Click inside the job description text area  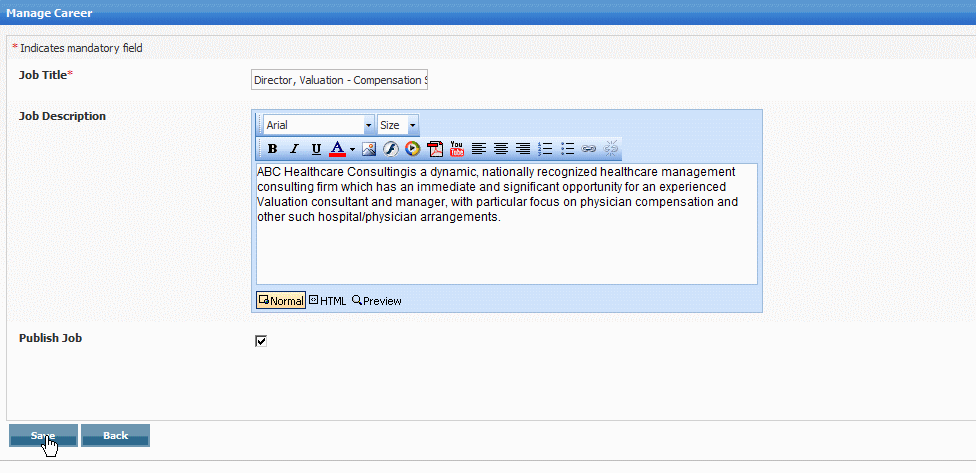tap(507, 224)
